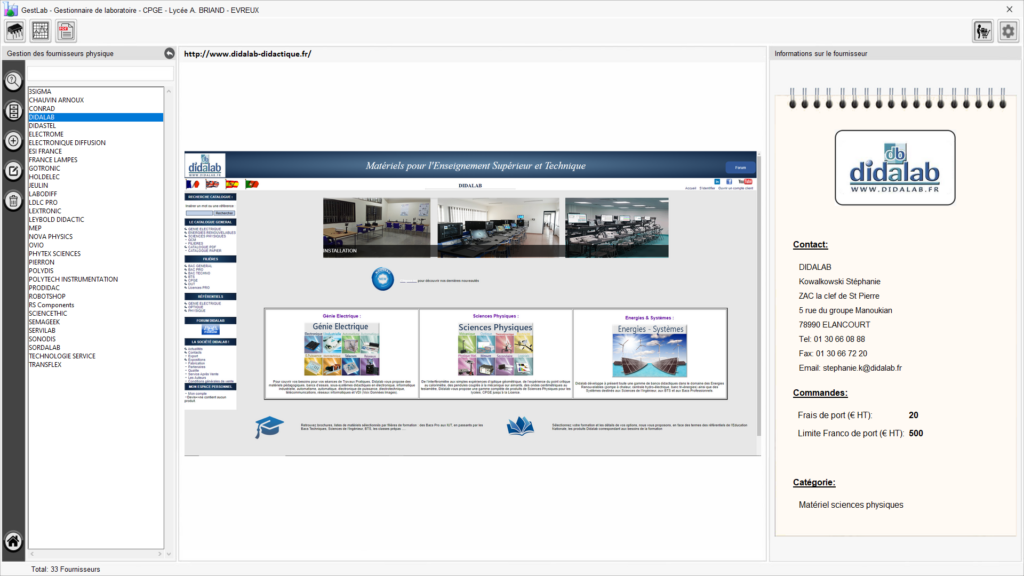The width and height of the screenshot is (1024, 576).
Task: Click the magnifier search icon in sidebar
Action: 13,81
